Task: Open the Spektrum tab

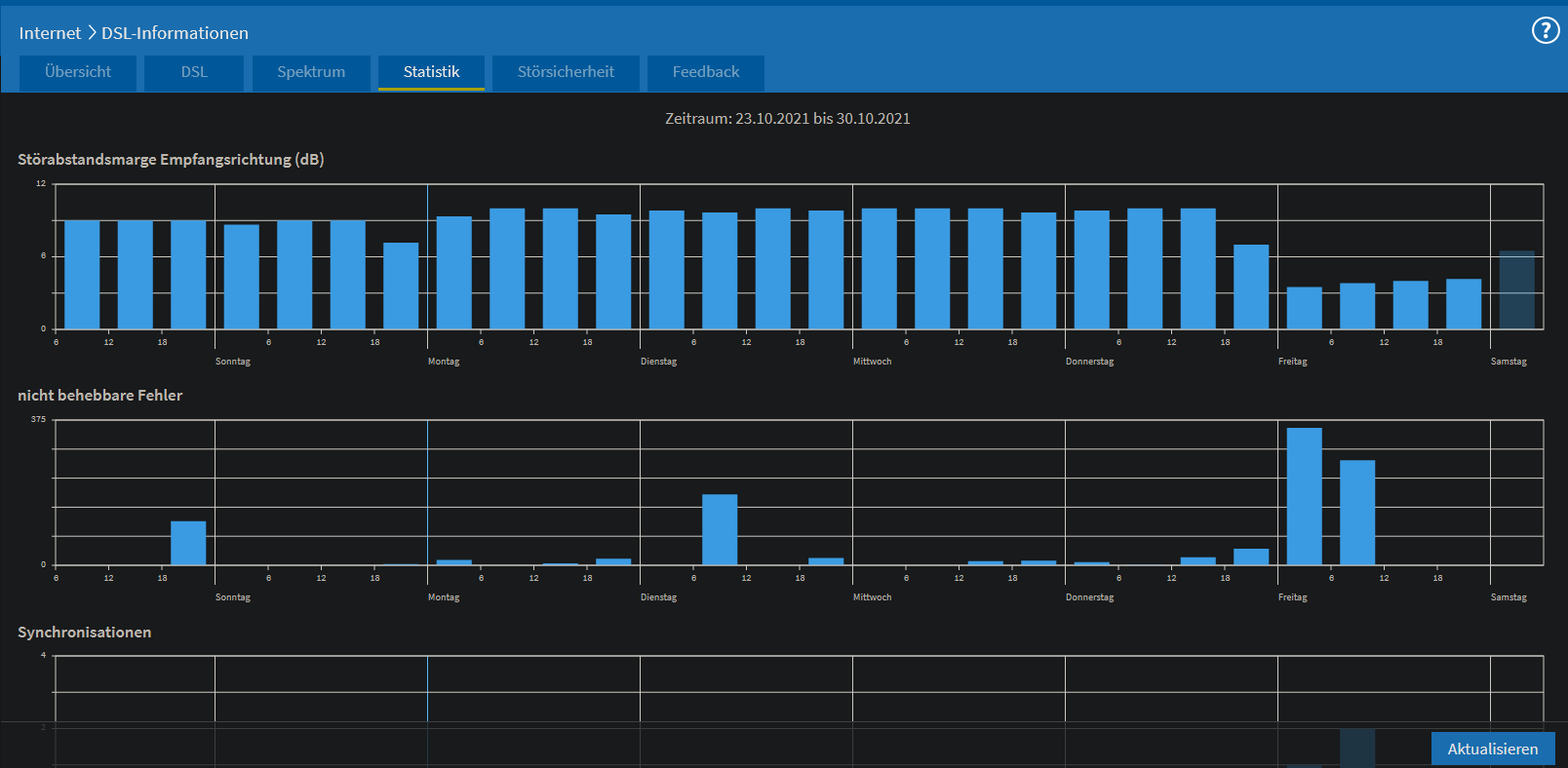Action: tap(311, 72)
